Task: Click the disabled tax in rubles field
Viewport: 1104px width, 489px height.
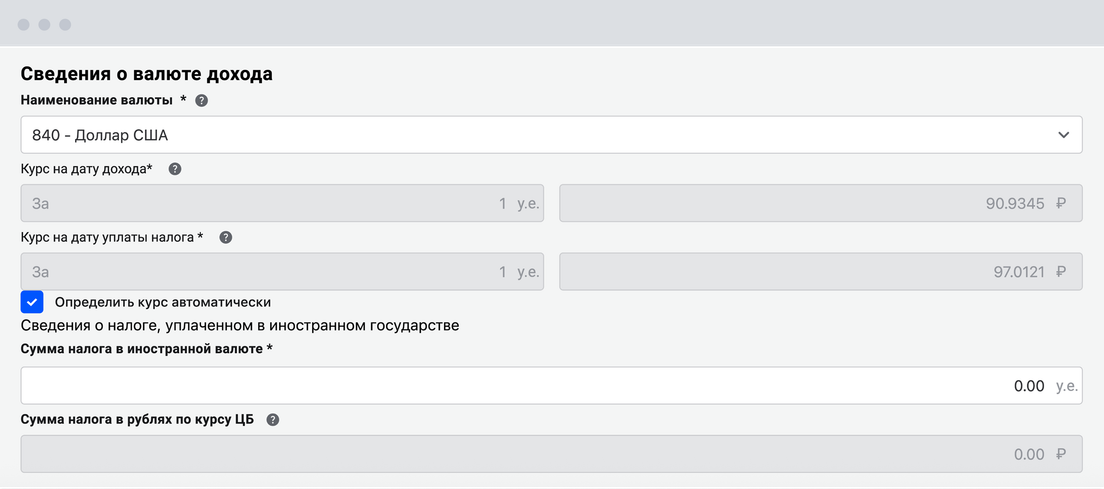Action: (x=551, y=454)
